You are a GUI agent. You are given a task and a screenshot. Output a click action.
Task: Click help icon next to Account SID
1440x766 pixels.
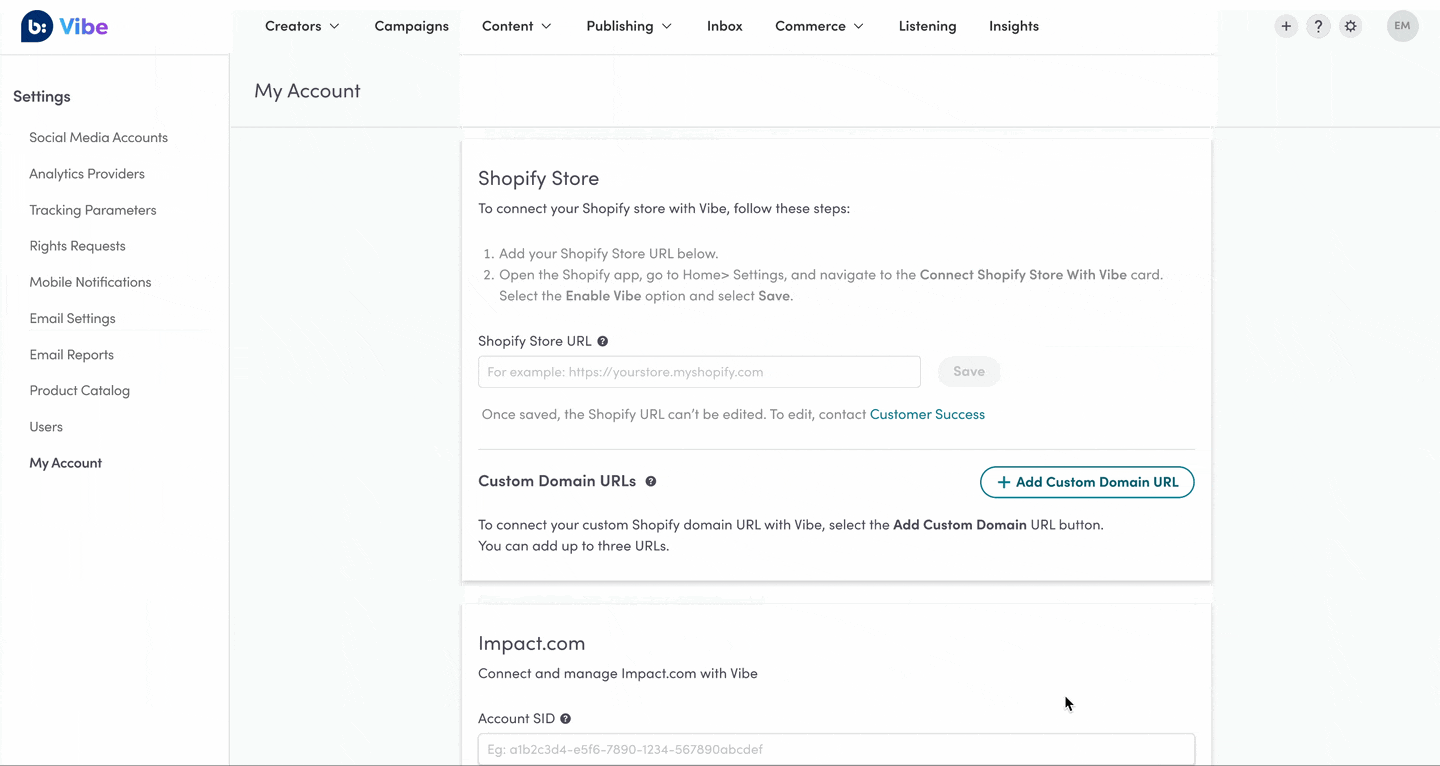click(566, 719)
